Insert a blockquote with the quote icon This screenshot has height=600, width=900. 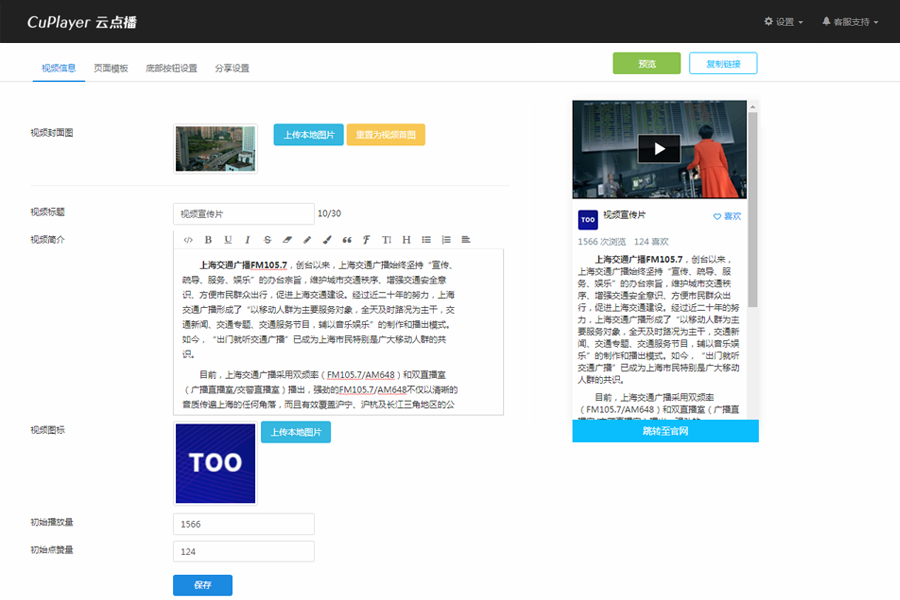[x=347, y=240]
